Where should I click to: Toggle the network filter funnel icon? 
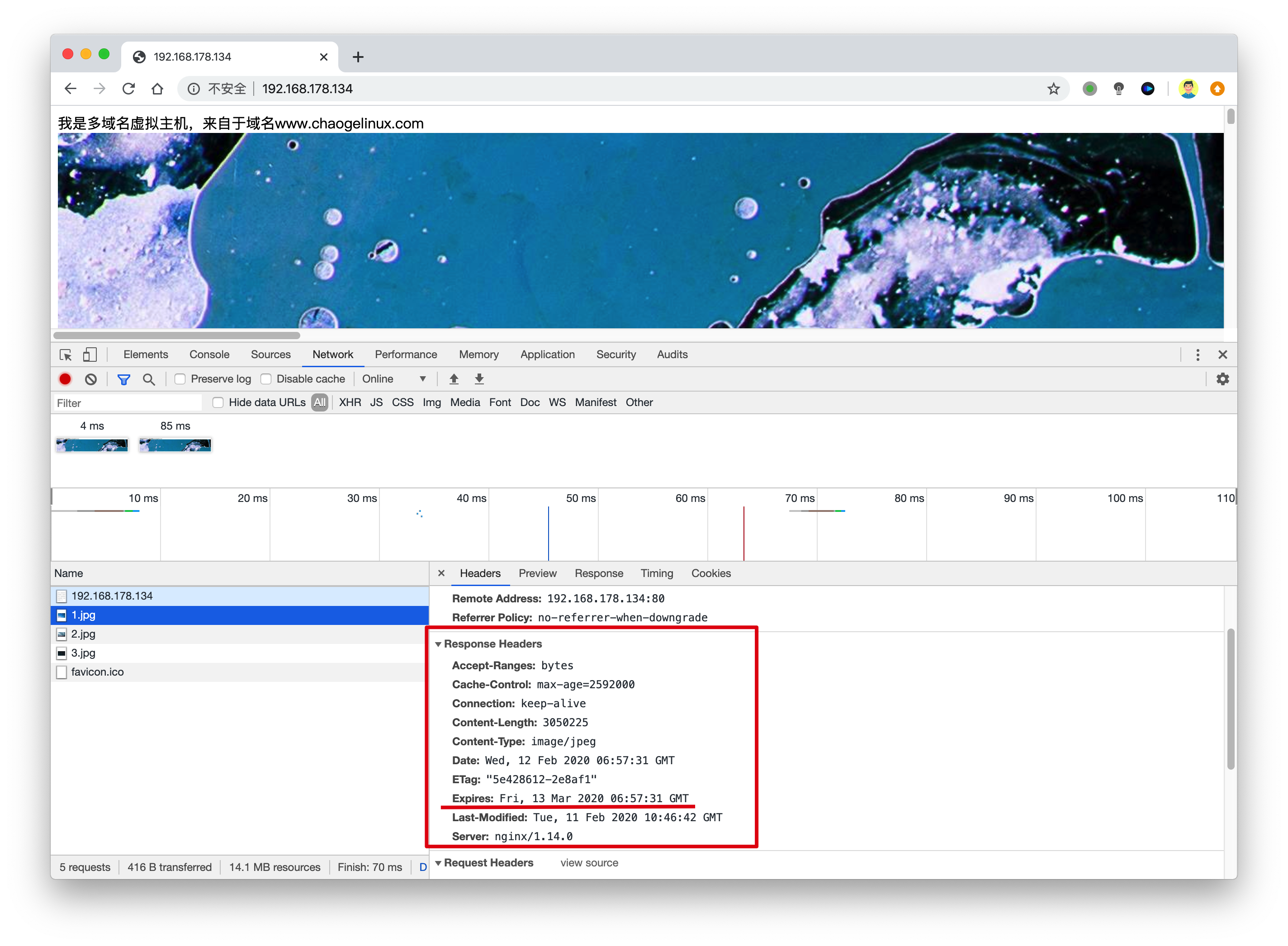(124, 379)
